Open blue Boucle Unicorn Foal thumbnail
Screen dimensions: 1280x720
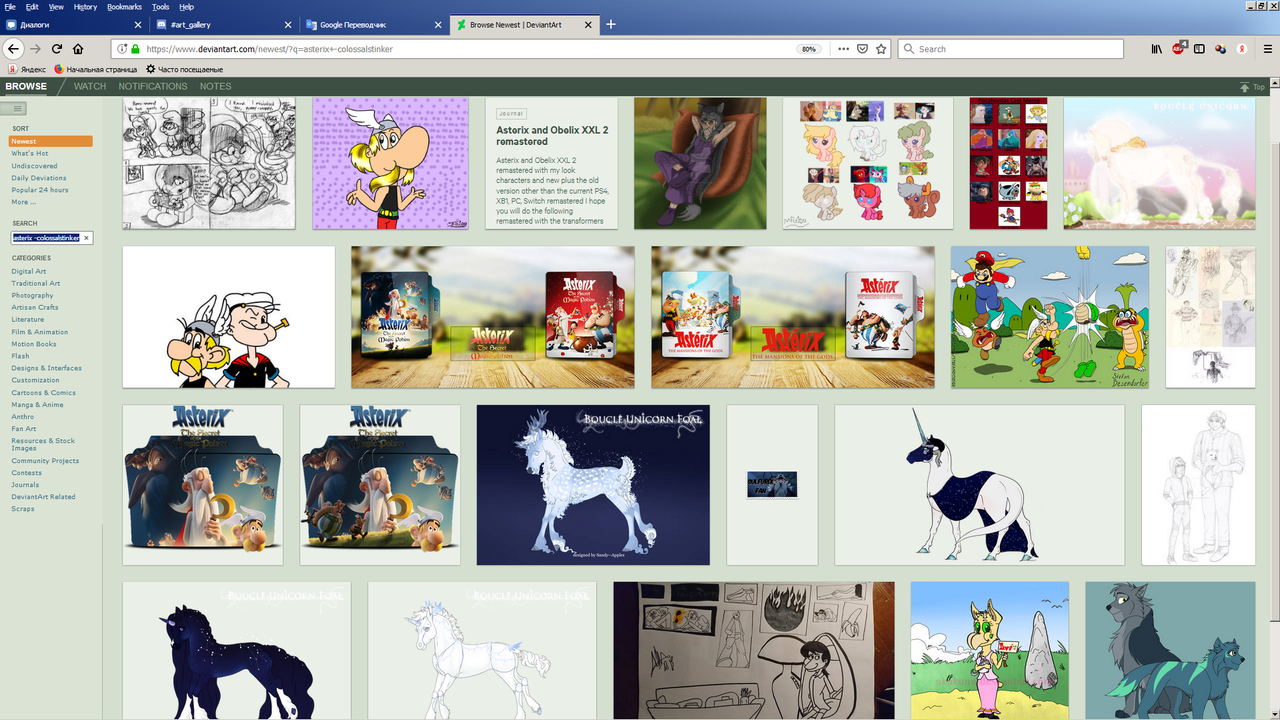point(593,485)
